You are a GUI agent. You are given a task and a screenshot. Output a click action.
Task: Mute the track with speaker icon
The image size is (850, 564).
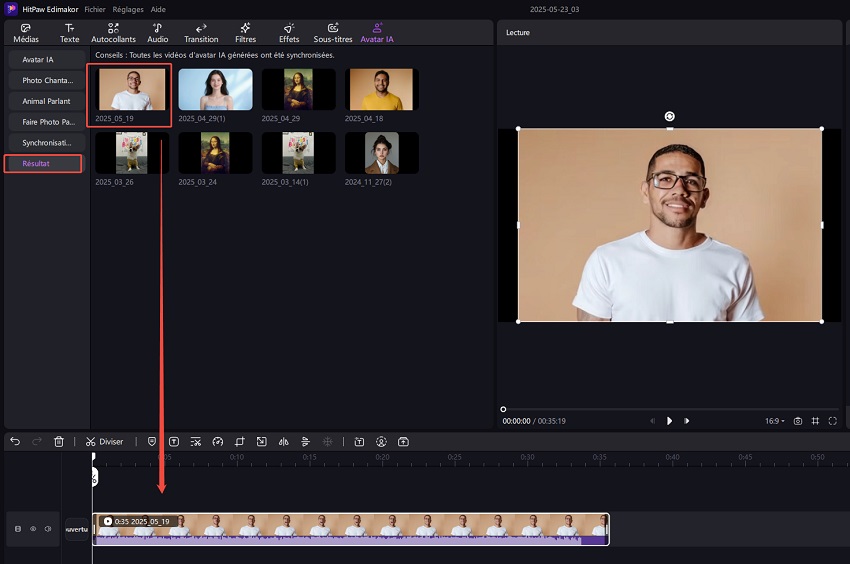48,529
